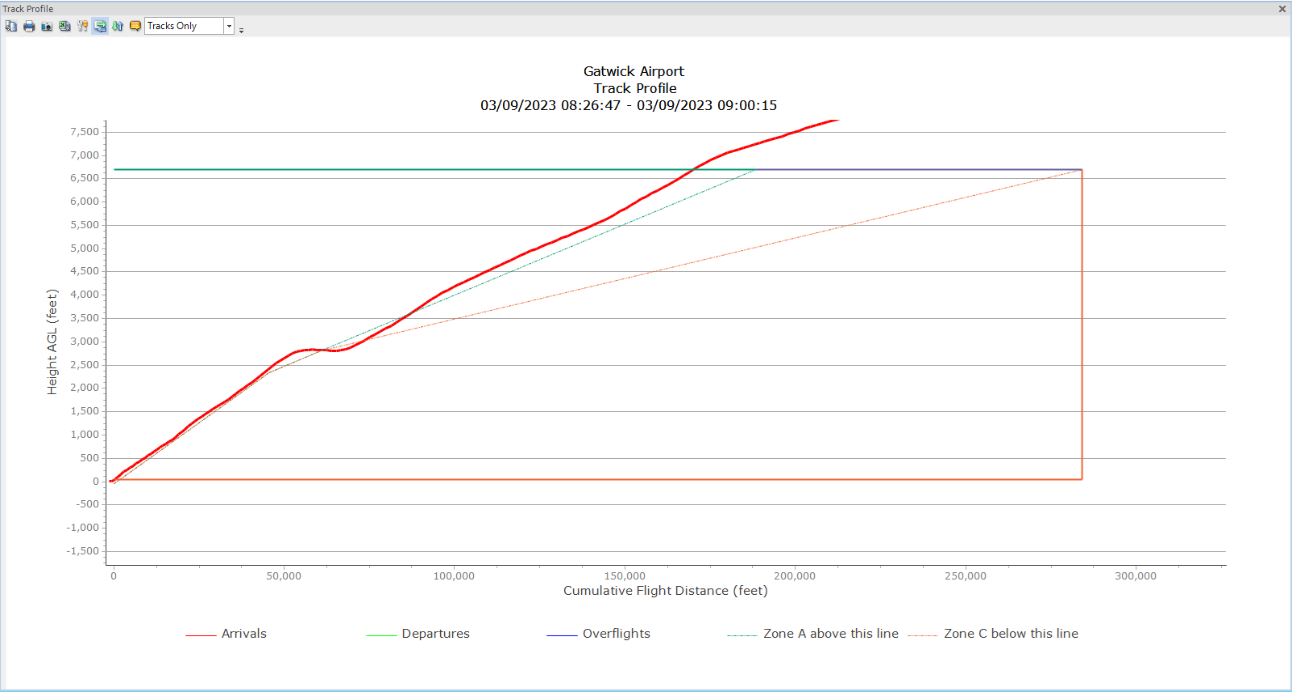Viewport: 1292px width, 692px height.
Task: Click the Zone C below this line legend
Action: coord(993,633)
